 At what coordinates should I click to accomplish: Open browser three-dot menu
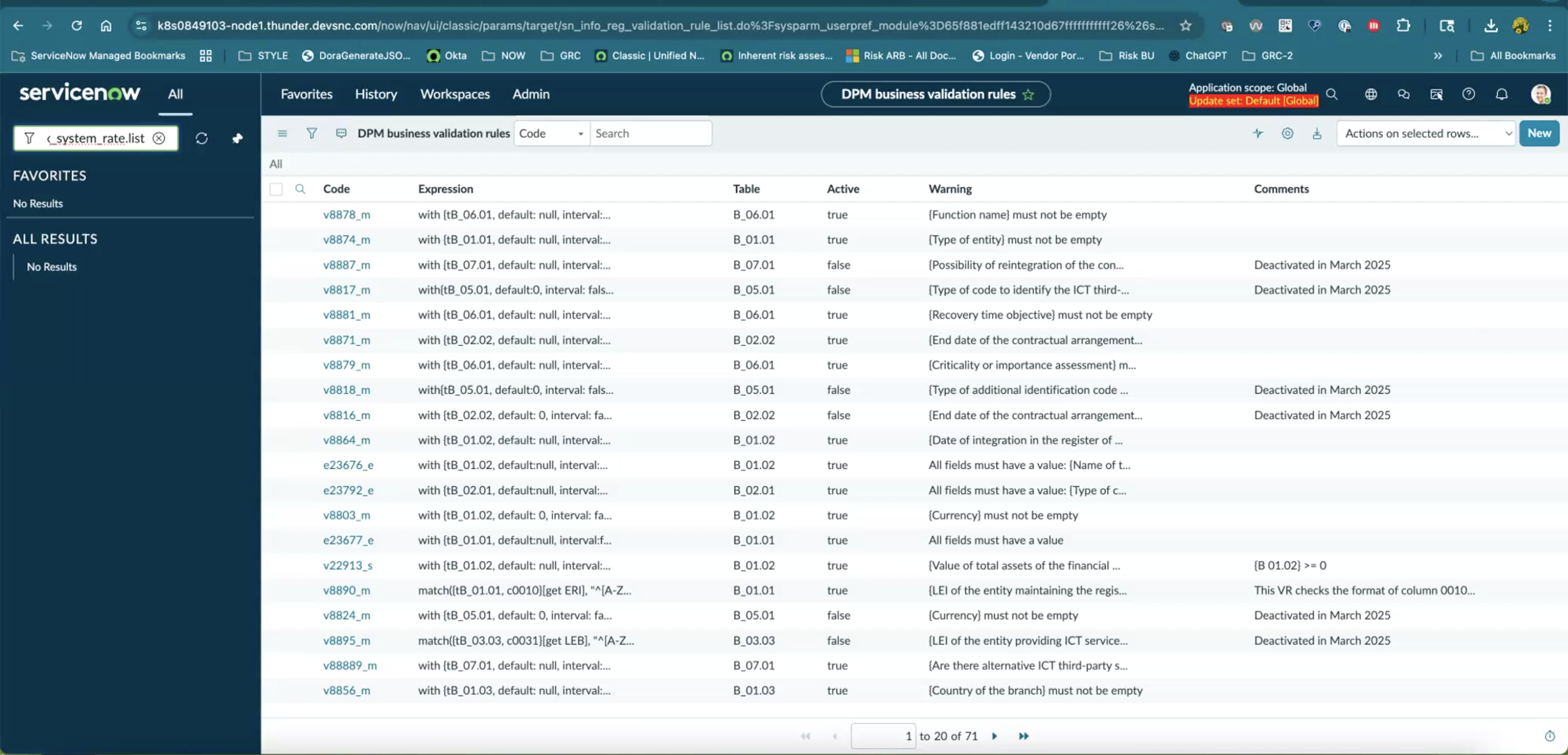click(x=1550, y=25)
